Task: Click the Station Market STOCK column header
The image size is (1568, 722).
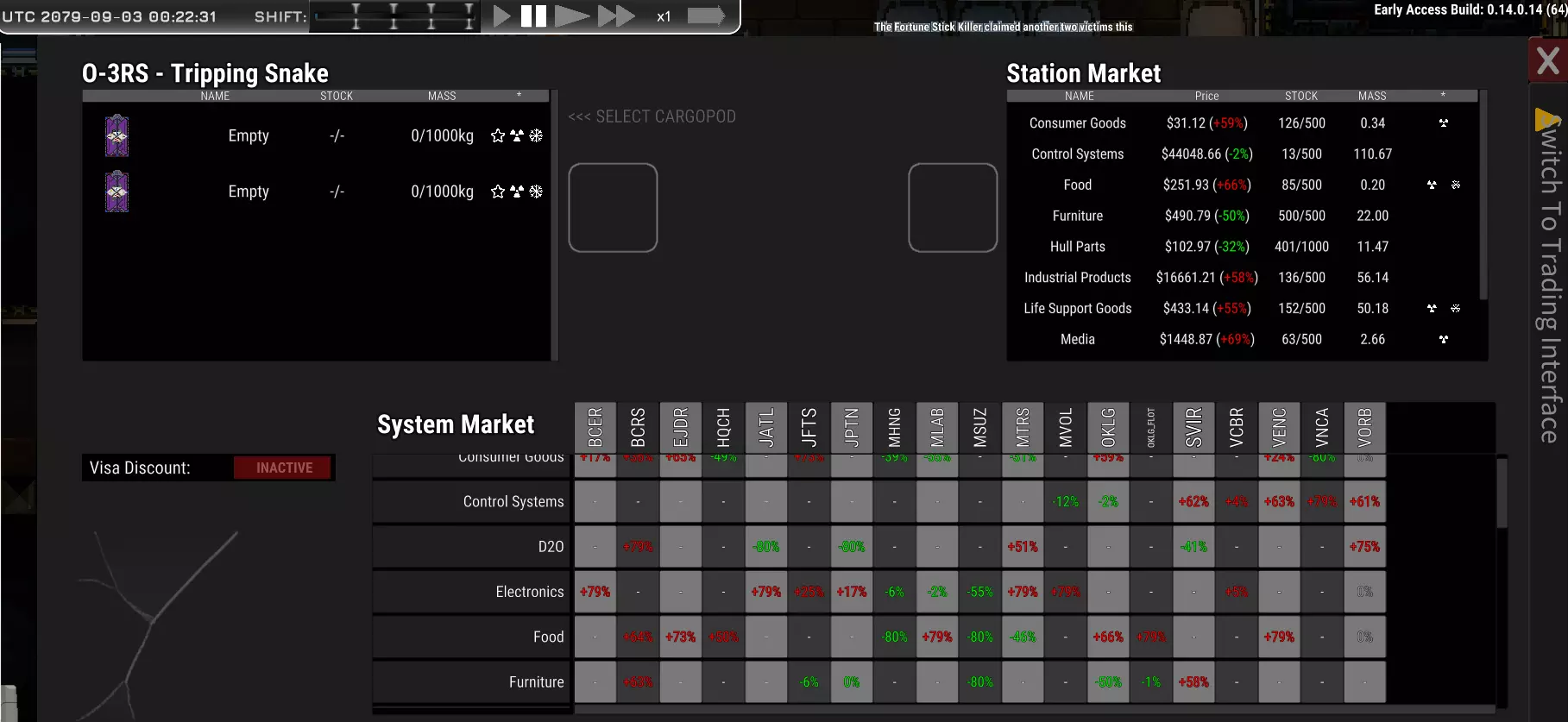Action: (1301, 96)
